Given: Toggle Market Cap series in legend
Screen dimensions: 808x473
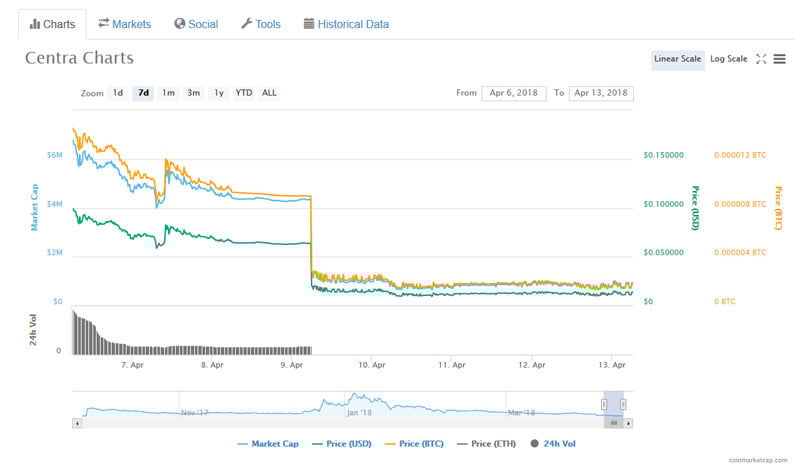Looking at the screenshot, I should (x=268, y=444).
